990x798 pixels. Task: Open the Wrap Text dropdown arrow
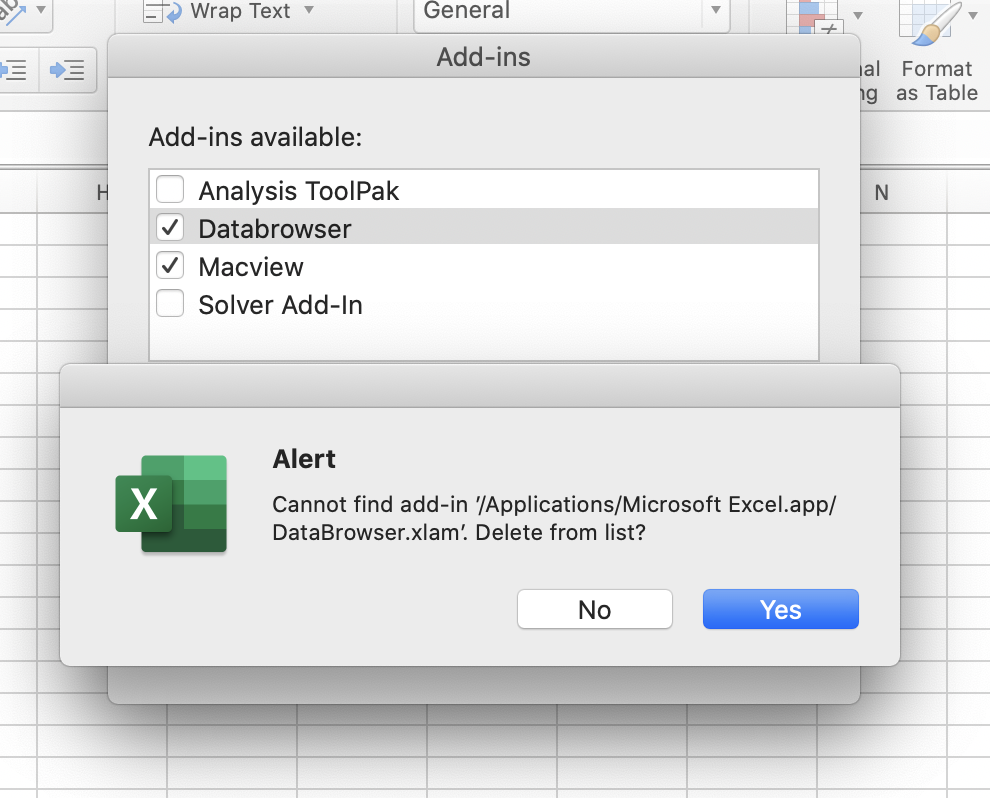tap(309, 9)
